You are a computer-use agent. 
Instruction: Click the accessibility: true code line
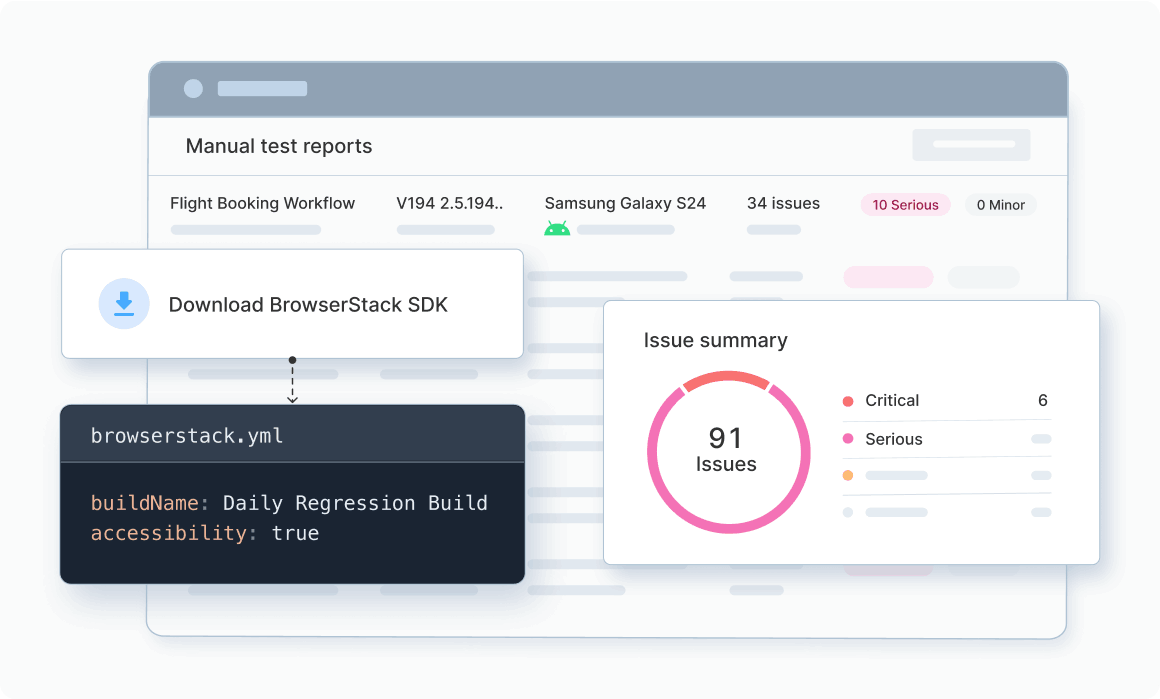tap(205, 533)
